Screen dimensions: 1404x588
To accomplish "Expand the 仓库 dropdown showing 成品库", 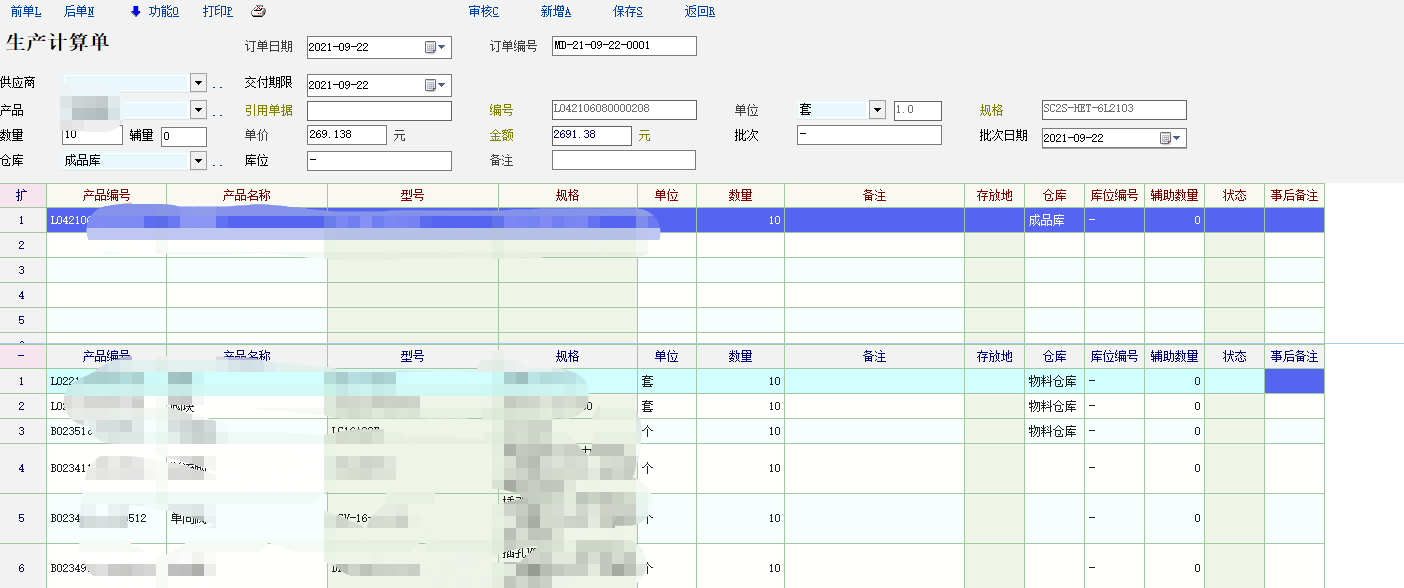I will pos(198,161).
